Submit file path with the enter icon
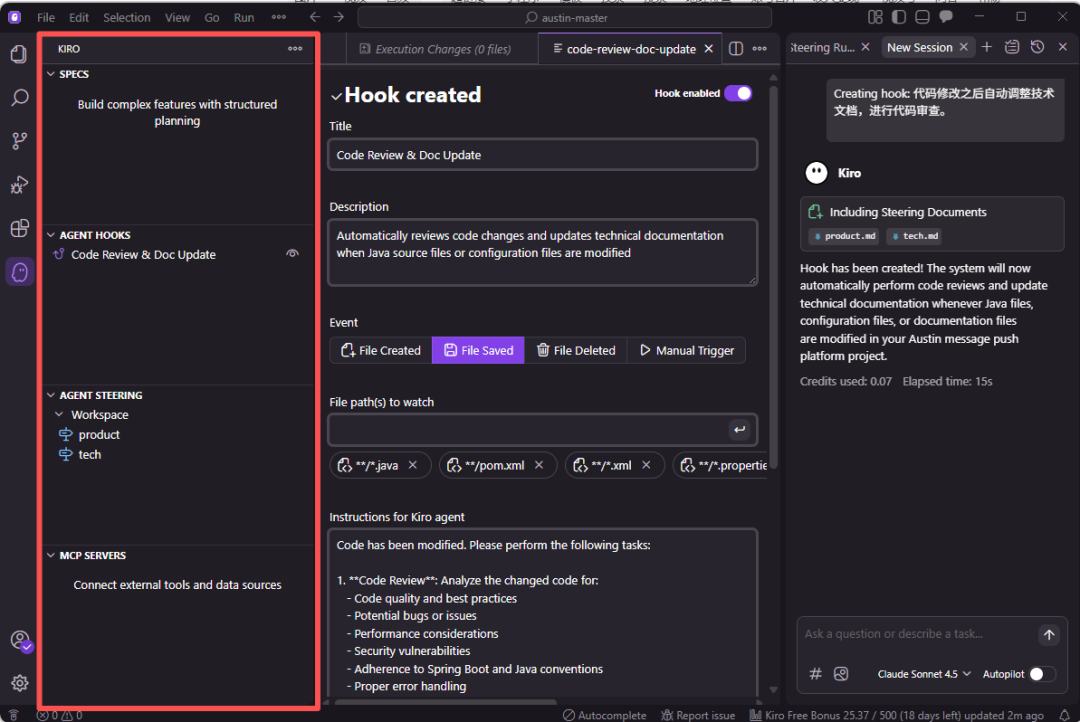The width and height of the screenshot is (1080, 722). pyautogui.click(x=740, y=430)
